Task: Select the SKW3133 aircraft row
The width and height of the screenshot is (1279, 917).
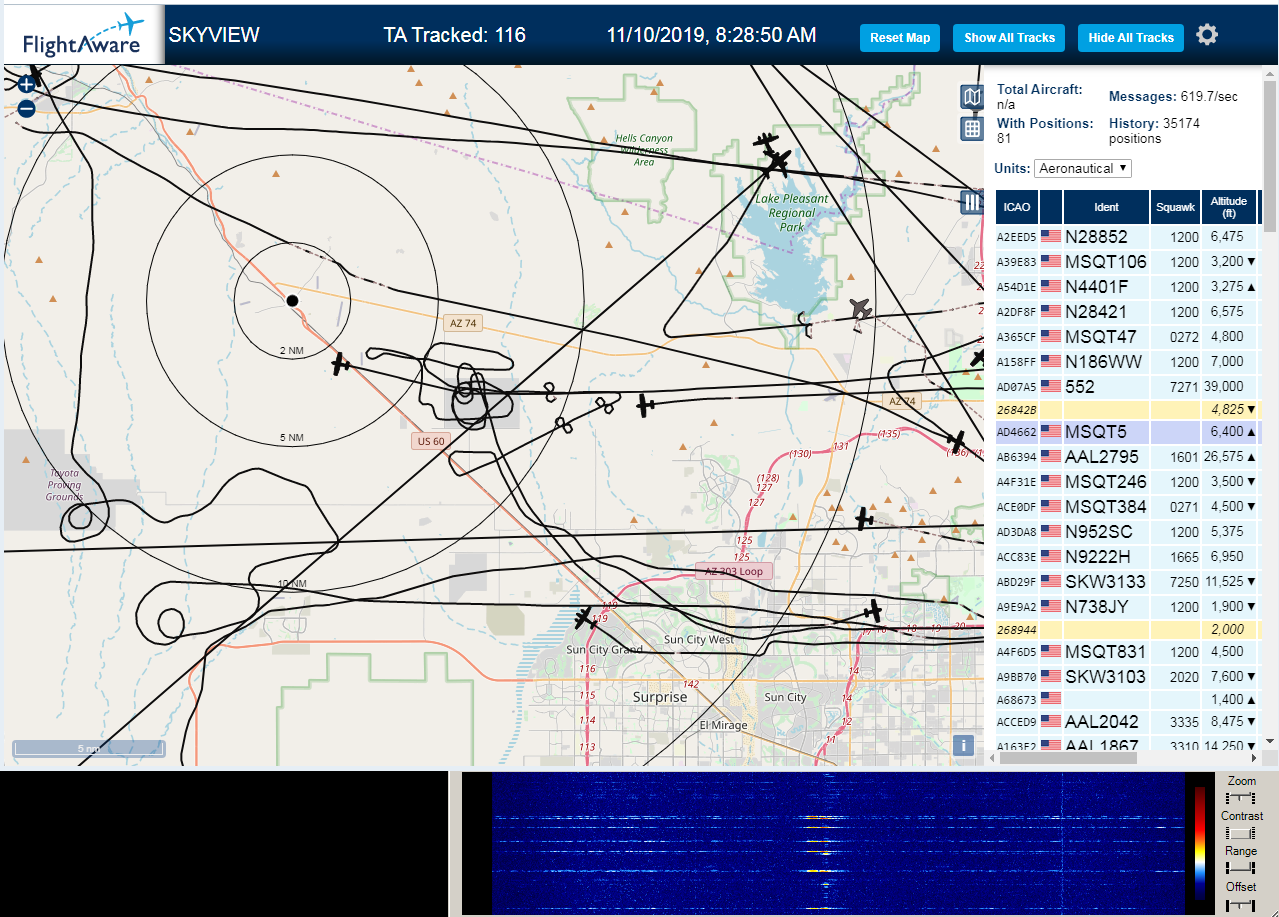Action: coord(1129,581)
